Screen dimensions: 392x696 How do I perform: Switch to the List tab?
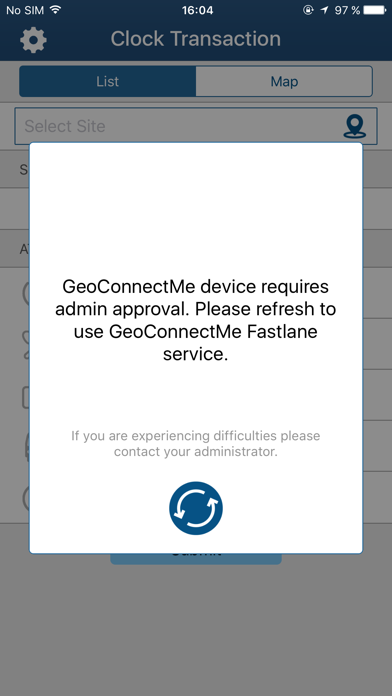107,81
